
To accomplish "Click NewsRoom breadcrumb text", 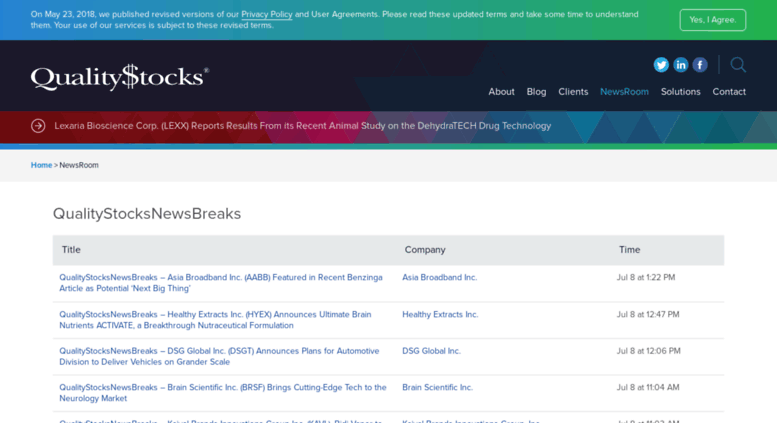I will 79,165.
